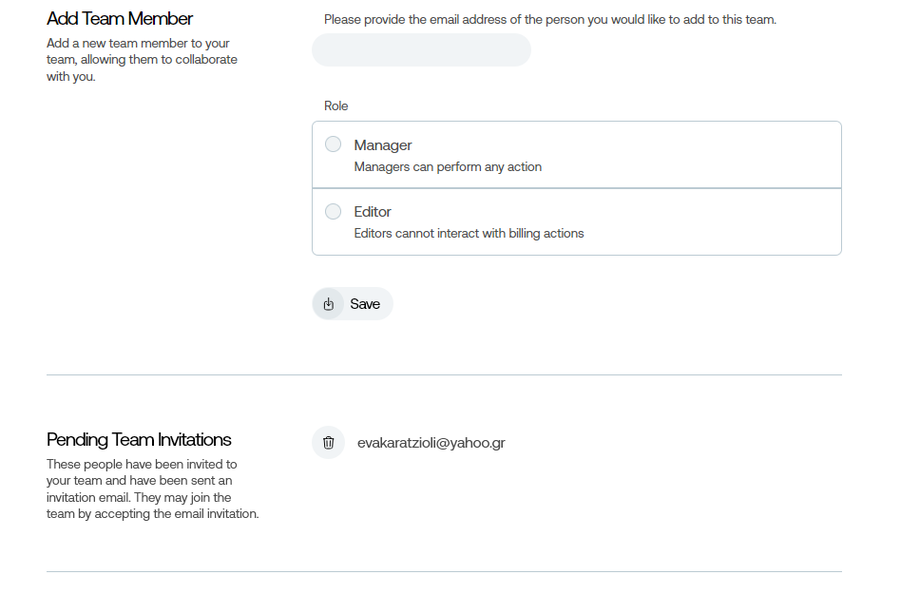
Task: Click the Save button label
Action: coord(365,304)
